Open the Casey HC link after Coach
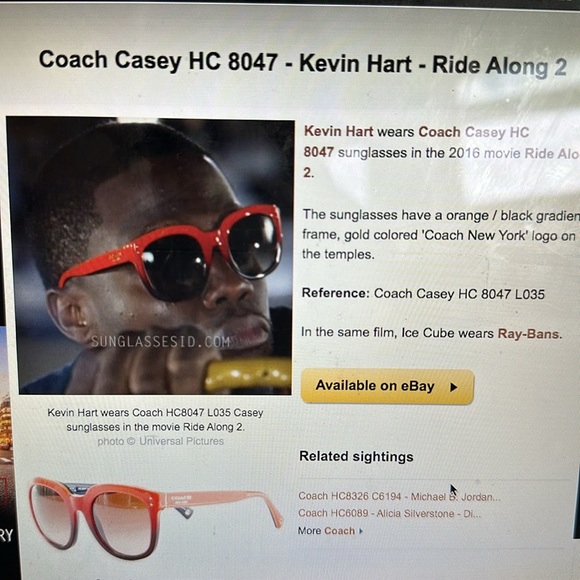 pos(496,132)
